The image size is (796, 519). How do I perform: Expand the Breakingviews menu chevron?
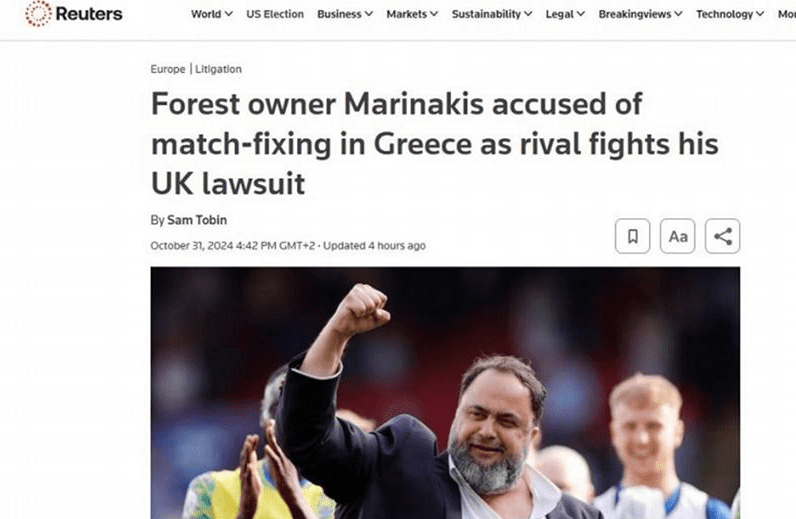coord(678,14)
